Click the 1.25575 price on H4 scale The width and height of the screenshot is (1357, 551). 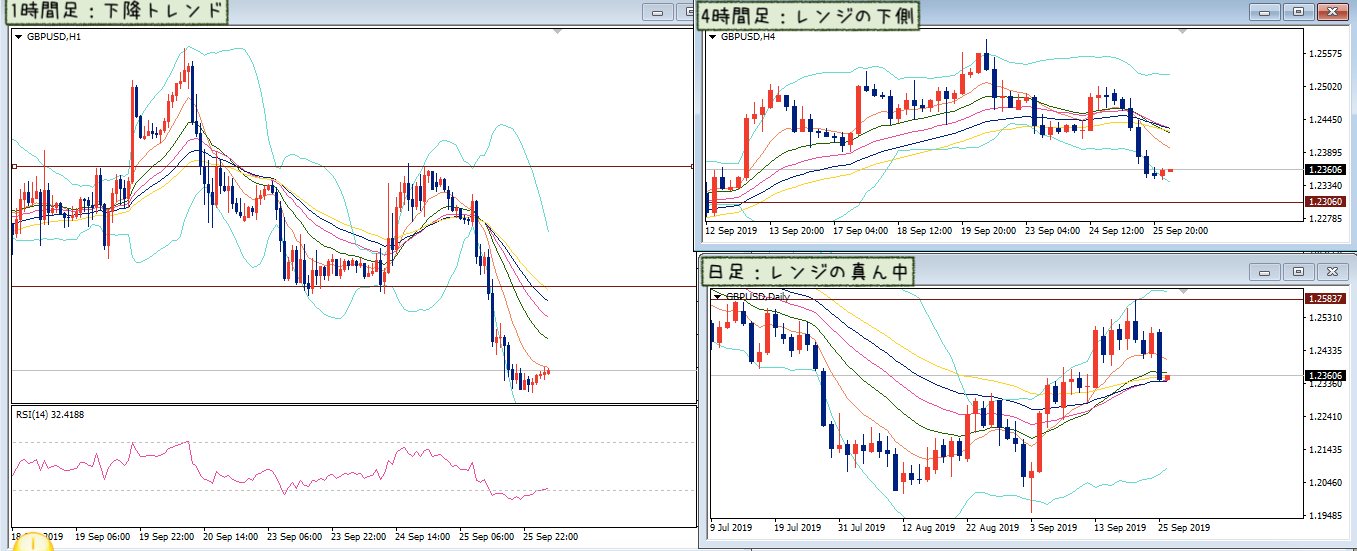[1323, 54]
